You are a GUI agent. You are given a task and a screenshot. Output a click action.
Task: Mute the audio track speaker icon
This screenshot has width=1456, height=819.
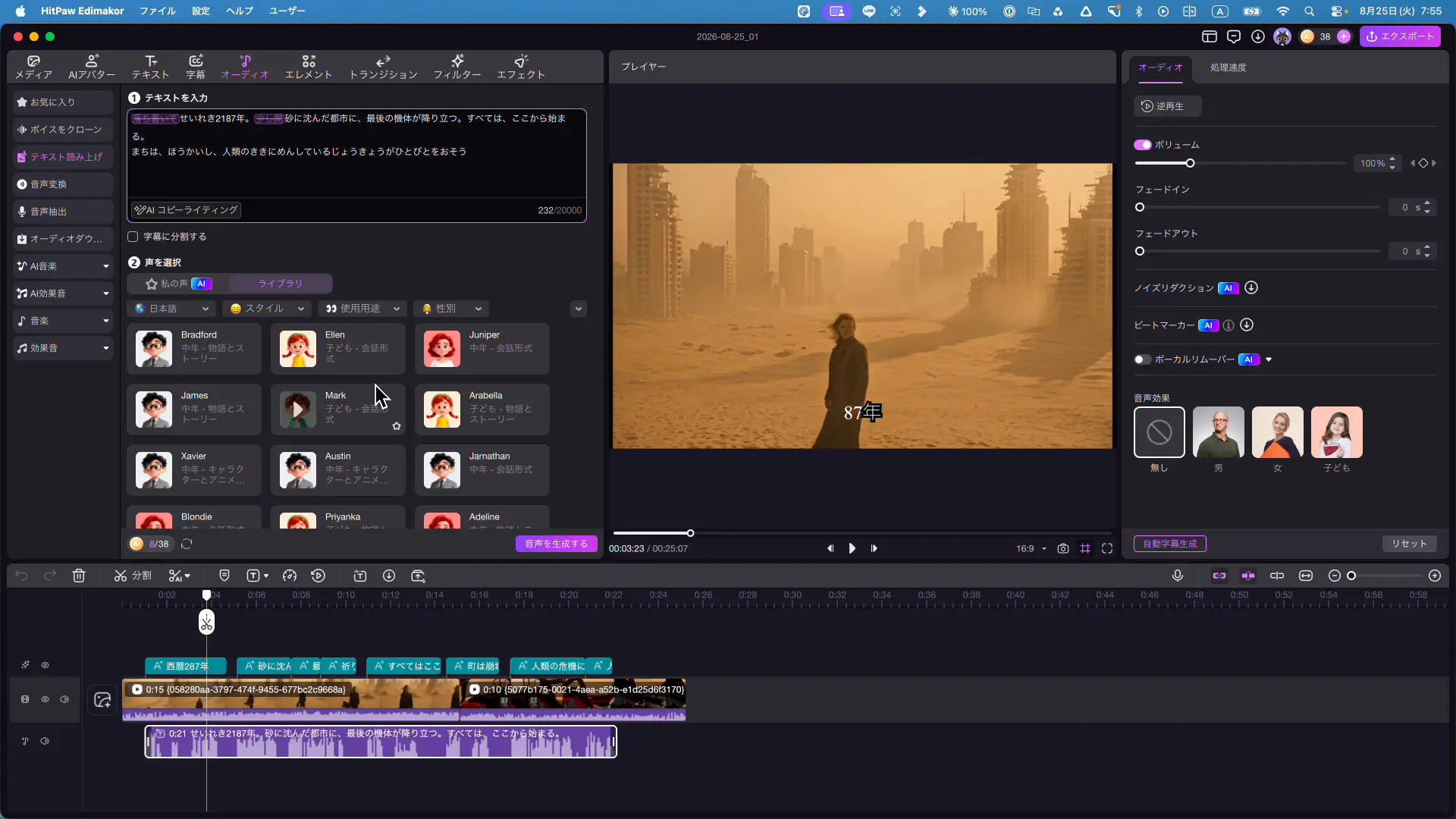45,741
